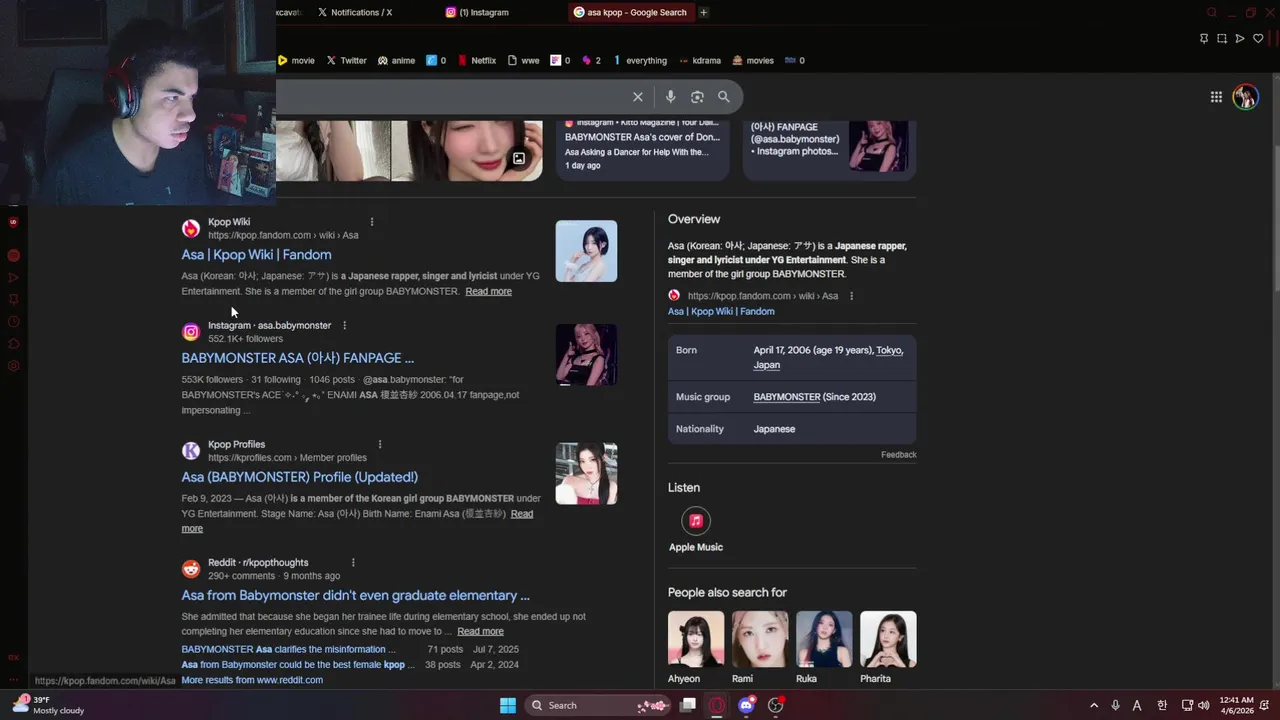This screenshot has height=720, width=1280.
Task: Show hidden system tray icons
Action: [1094, 705]
